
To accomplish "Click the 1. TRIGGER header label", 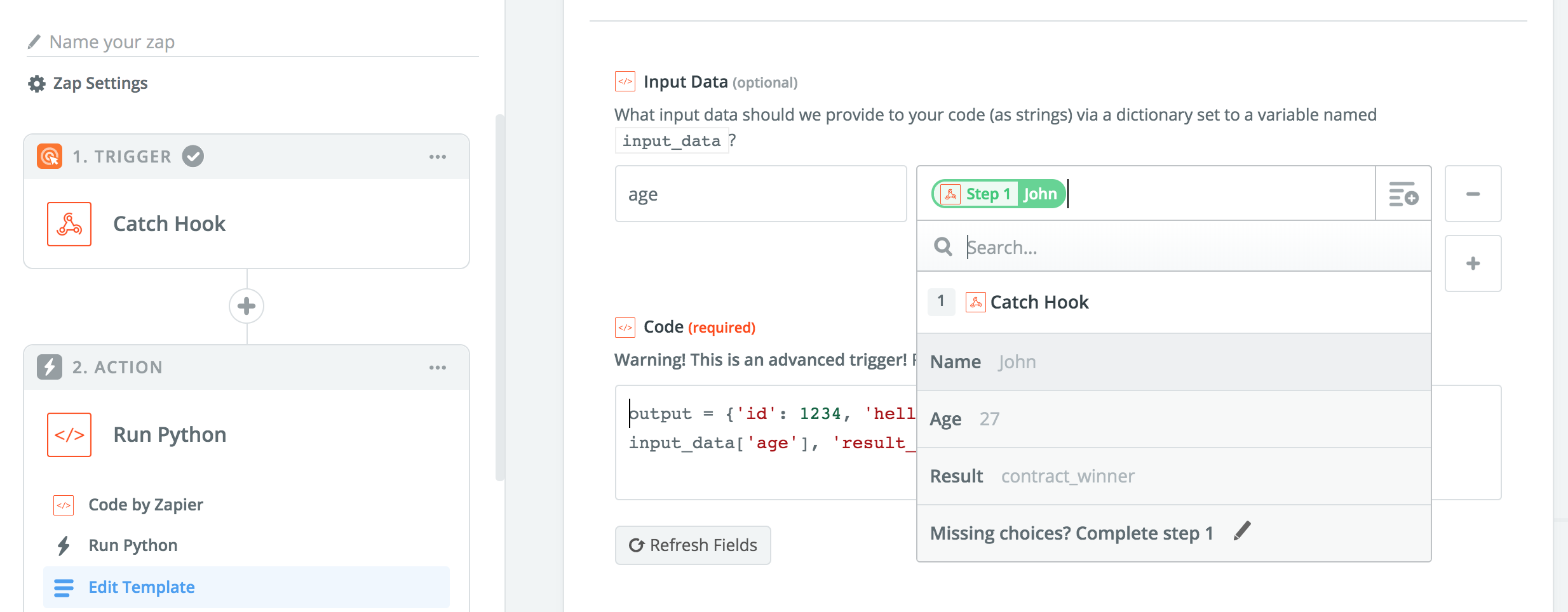I will (x=122, y=157).
